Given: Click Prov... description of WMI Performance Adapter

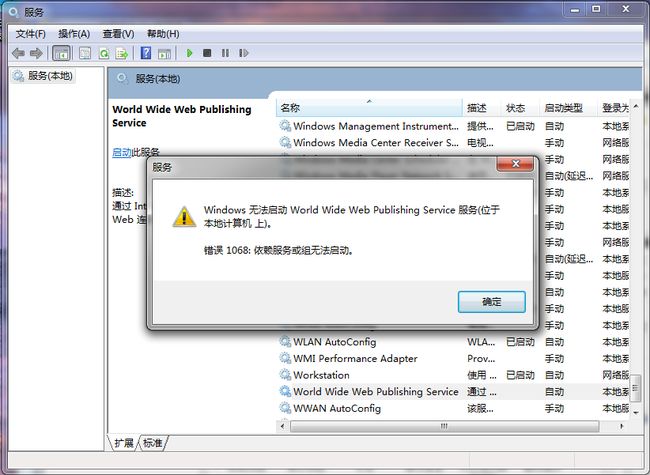Looking at the screenshot, I should [481, 359].
